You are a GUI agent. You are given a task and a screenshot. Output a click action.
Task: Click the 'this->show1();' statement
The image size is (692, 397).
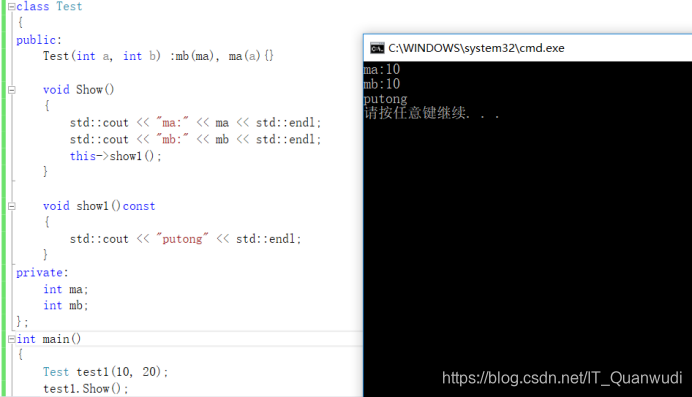pyautogui.click(x=116, y=156)
